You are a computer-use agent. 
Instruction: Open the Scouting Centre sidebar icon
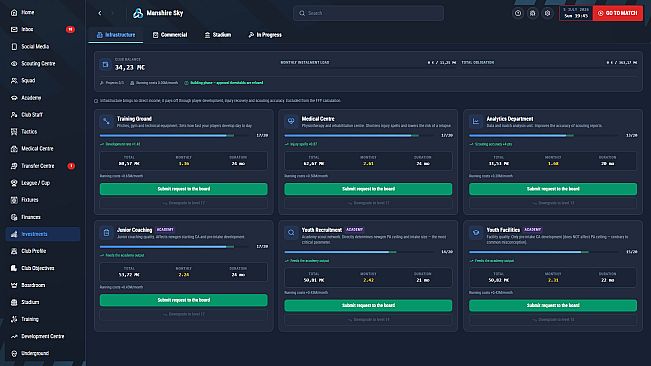(x=14, y=63)
